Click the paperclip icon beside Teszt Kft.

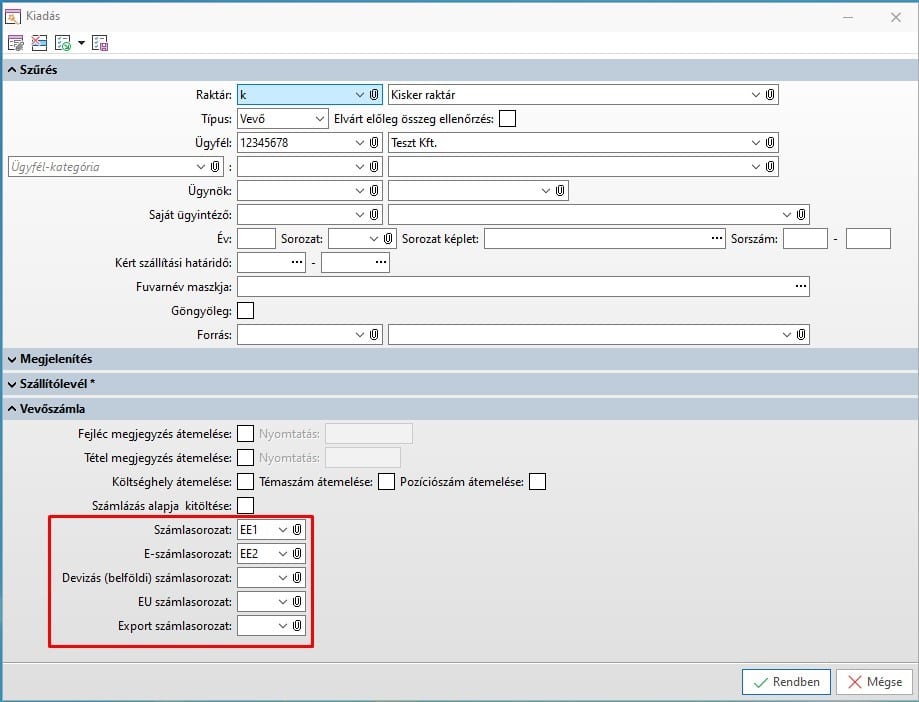[x=770, y=143]
